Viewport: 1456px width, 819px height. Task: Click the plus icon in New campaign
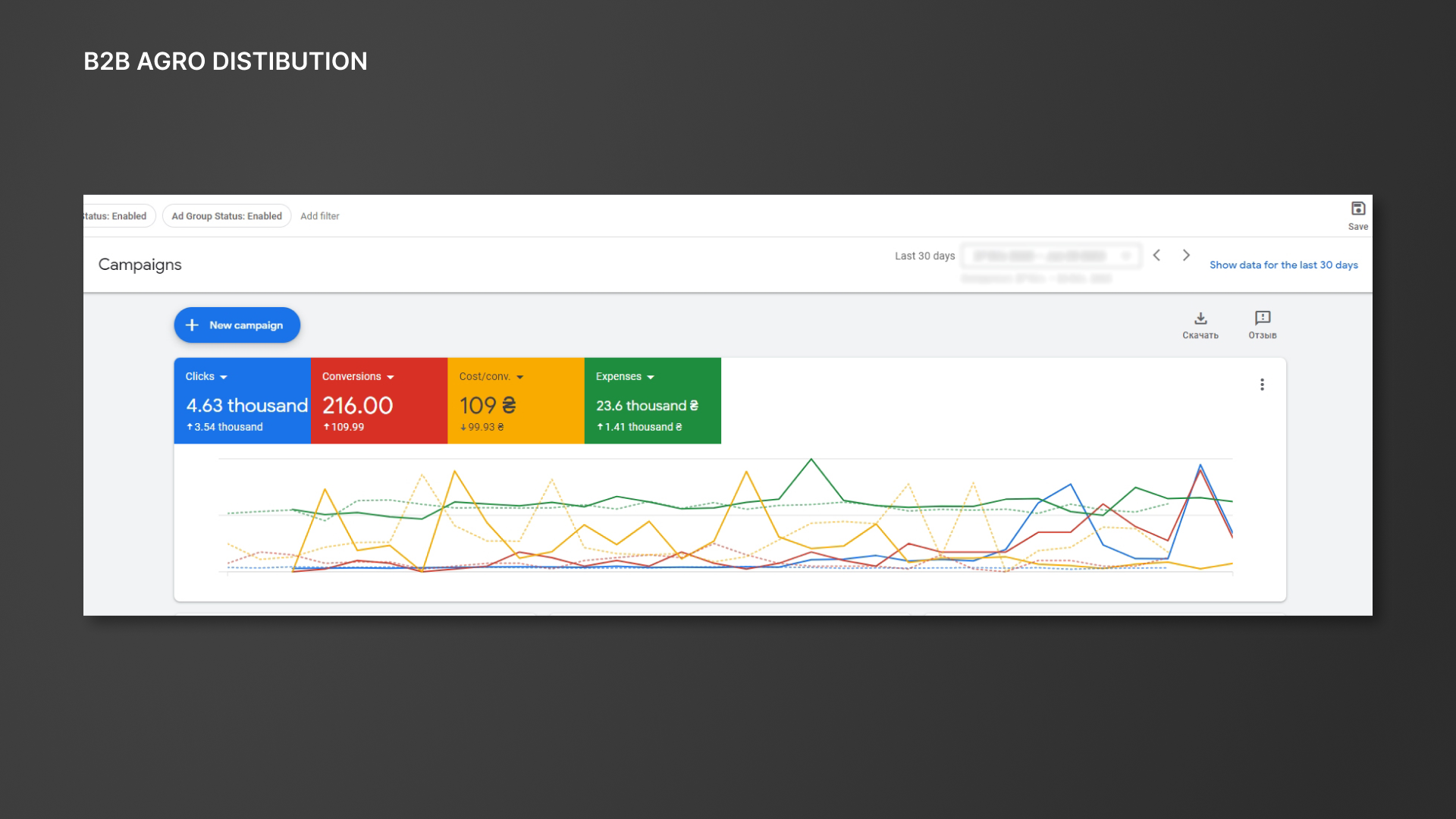(x=193, y=325)
